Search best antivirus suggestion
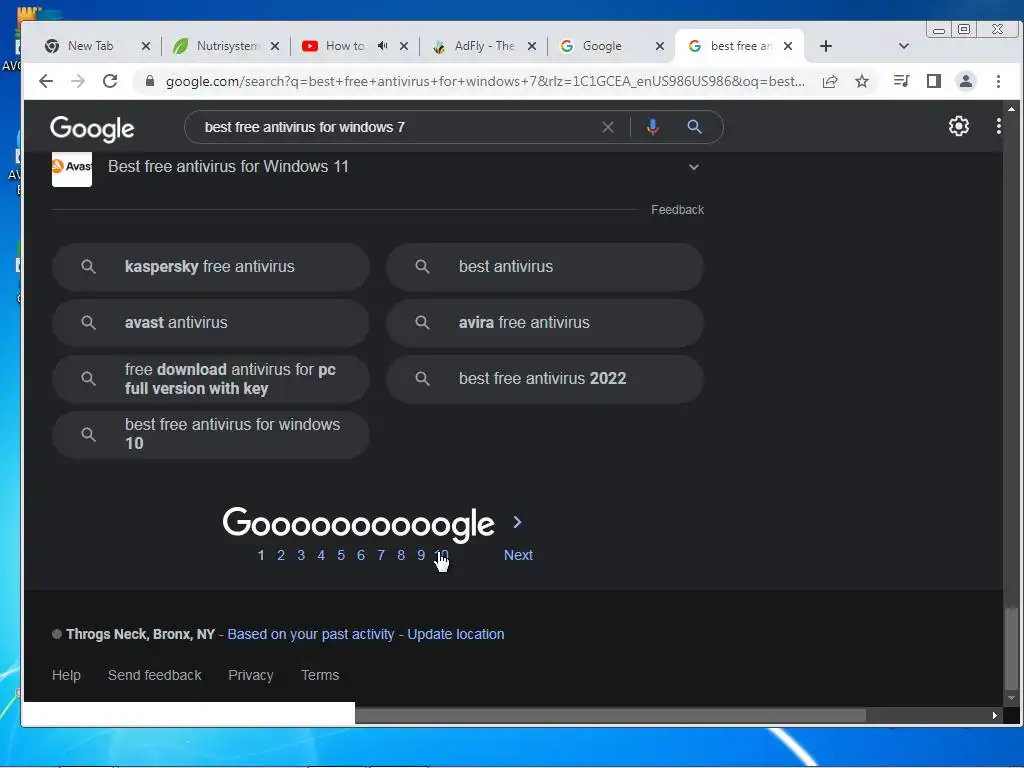Screen dimensions: 1024x768 pyautogui.click(x=545, y=266)
